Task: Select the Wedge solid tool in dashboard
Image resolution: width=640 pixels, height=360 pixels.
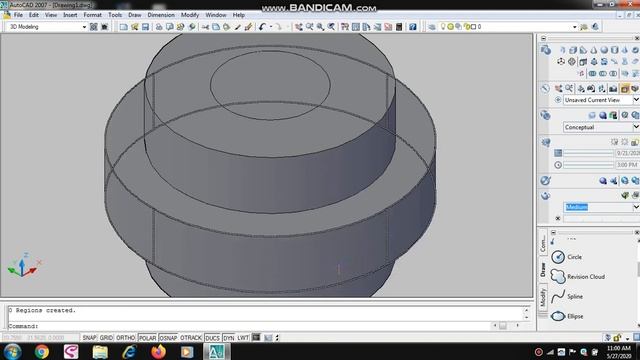Action: [x=583, y=50]
